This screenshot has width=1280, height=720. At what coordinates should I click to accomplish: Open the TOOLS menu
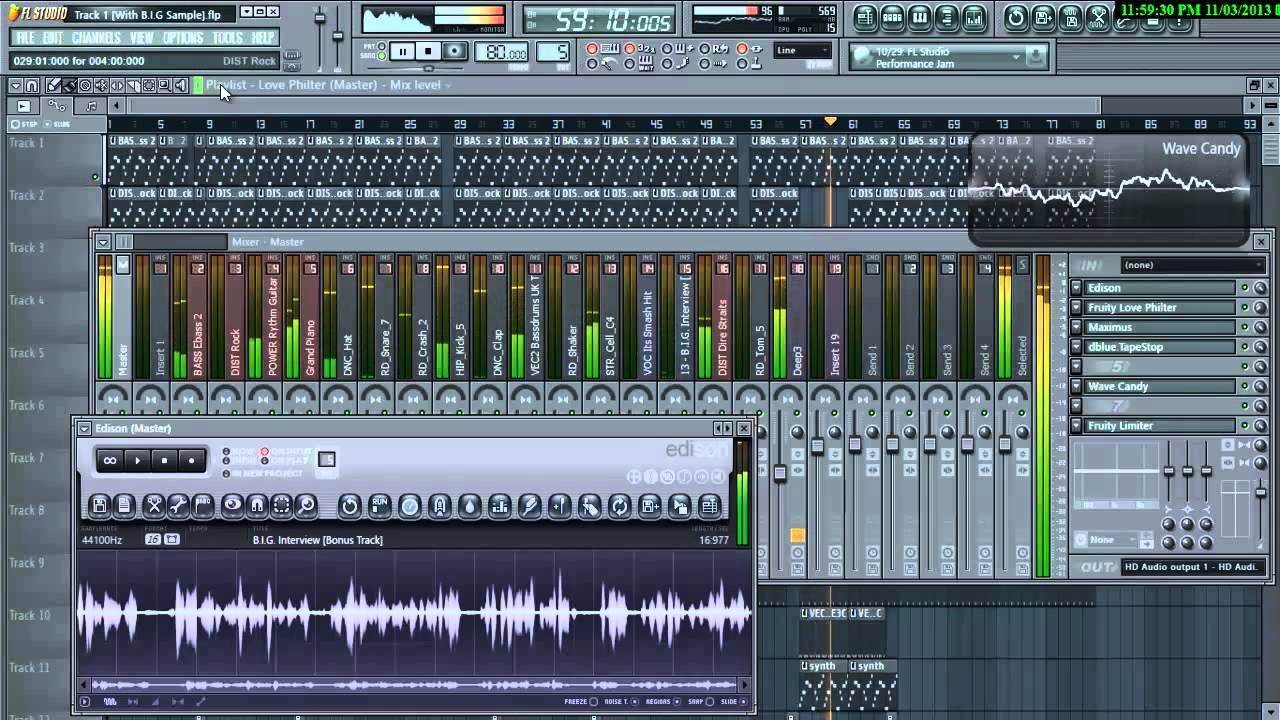click(228, 38)
